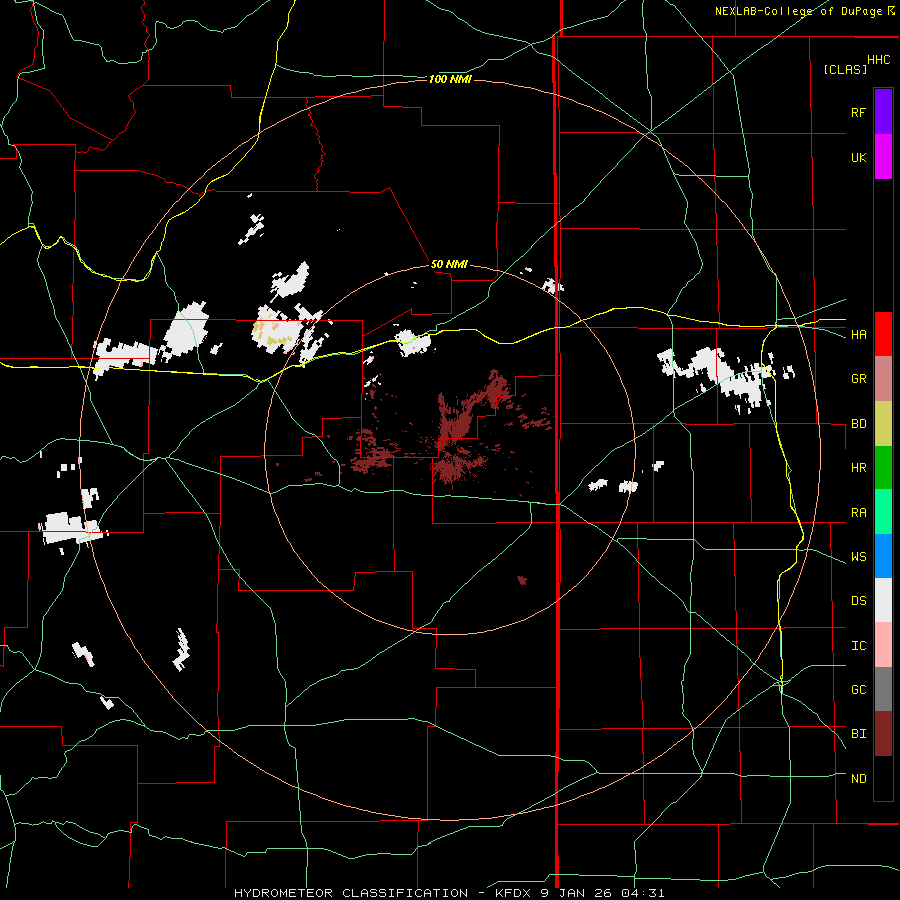Click the BI legend label
The width and height of the screenshot is (900, 900).
click(x=858, y=734)
